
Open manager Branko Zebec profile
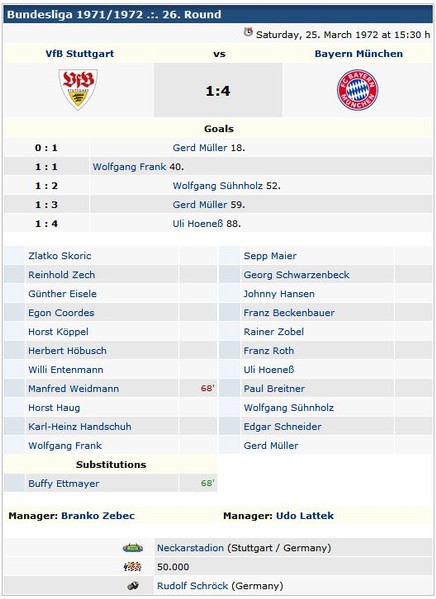tap(98, 516)
